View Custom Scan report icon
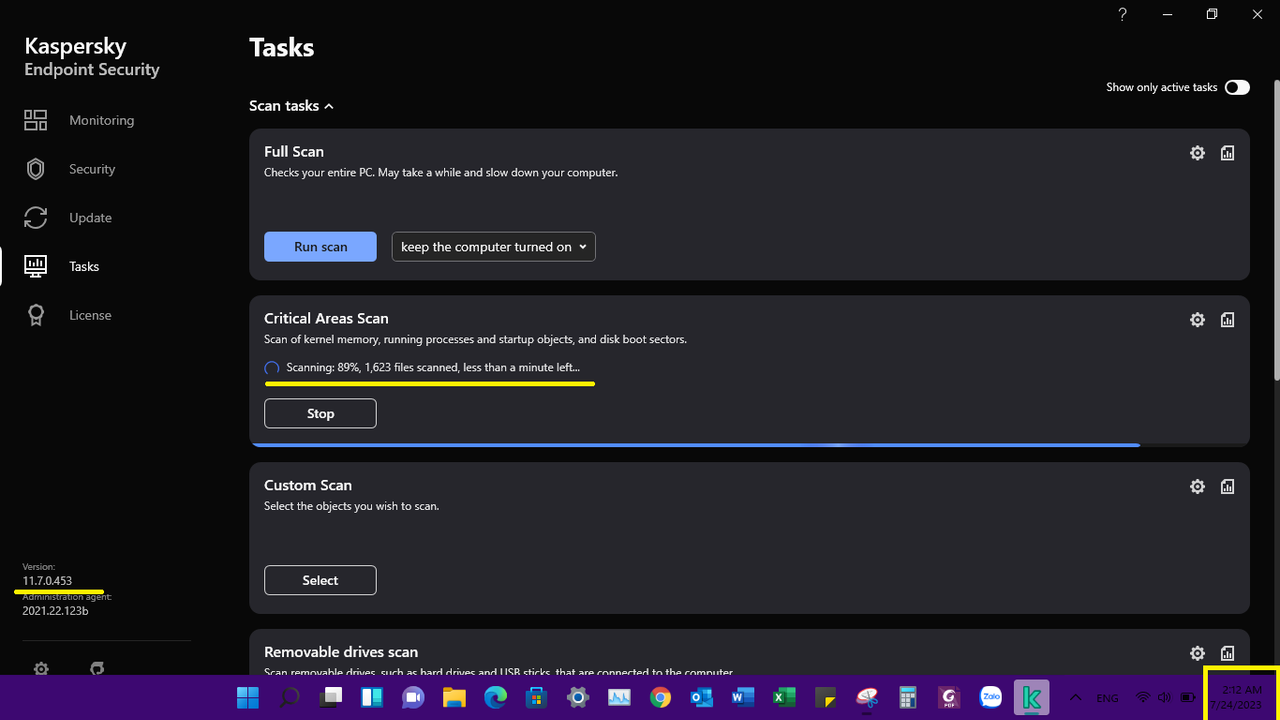Viewport: 1280px width, 720px height. click(1227, 487)
